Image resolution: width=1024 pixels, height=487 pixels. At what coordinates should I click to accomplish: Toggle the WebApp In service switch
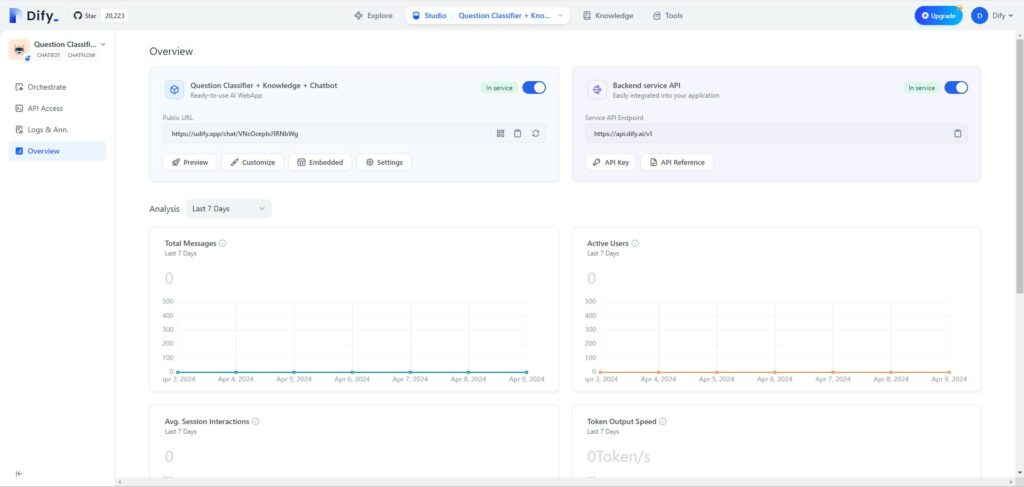pyautogui.click(x=534, y=87)
